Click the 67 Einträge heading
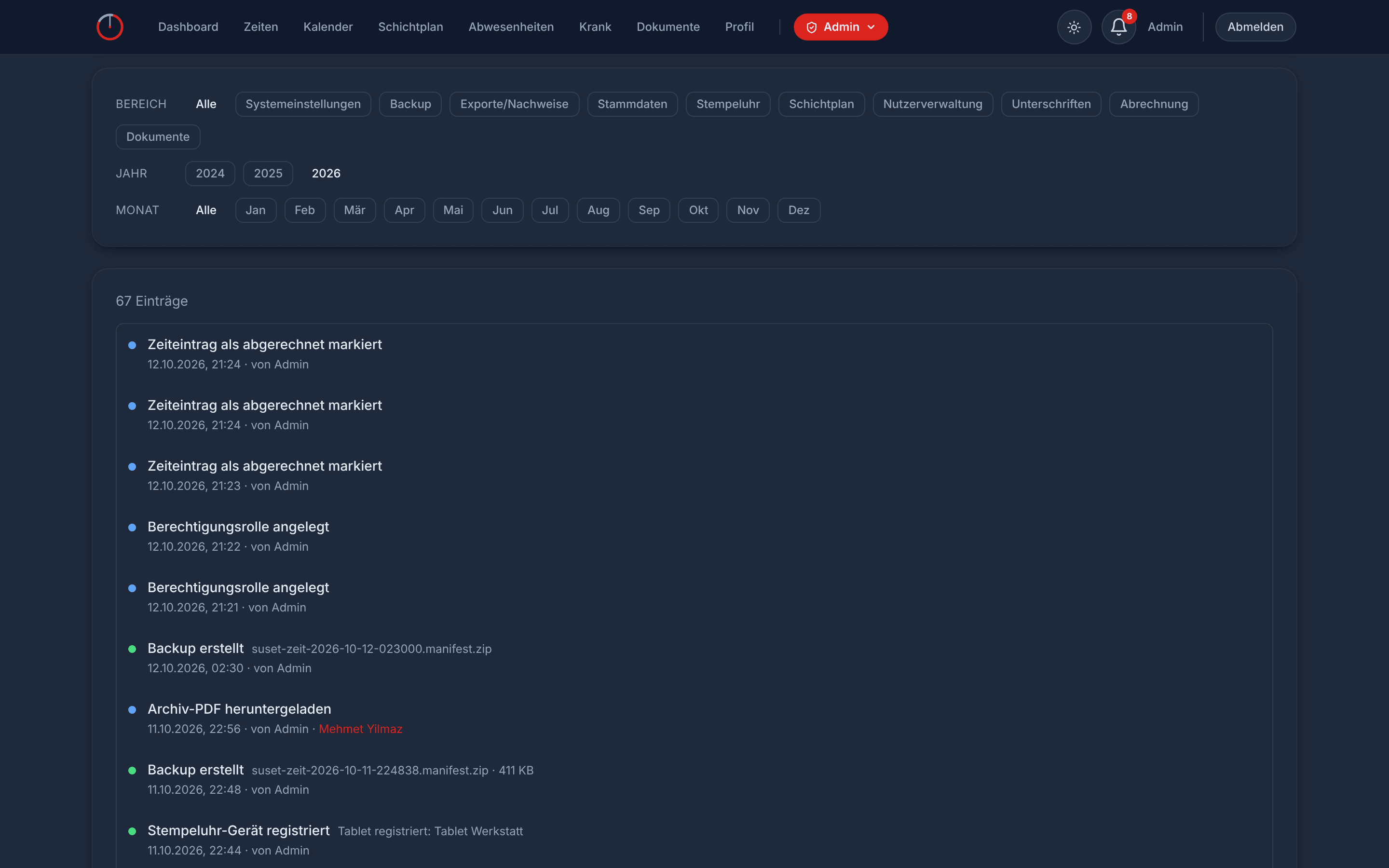This screenshot has width=1389, height=868. click(x=151, y=301)
